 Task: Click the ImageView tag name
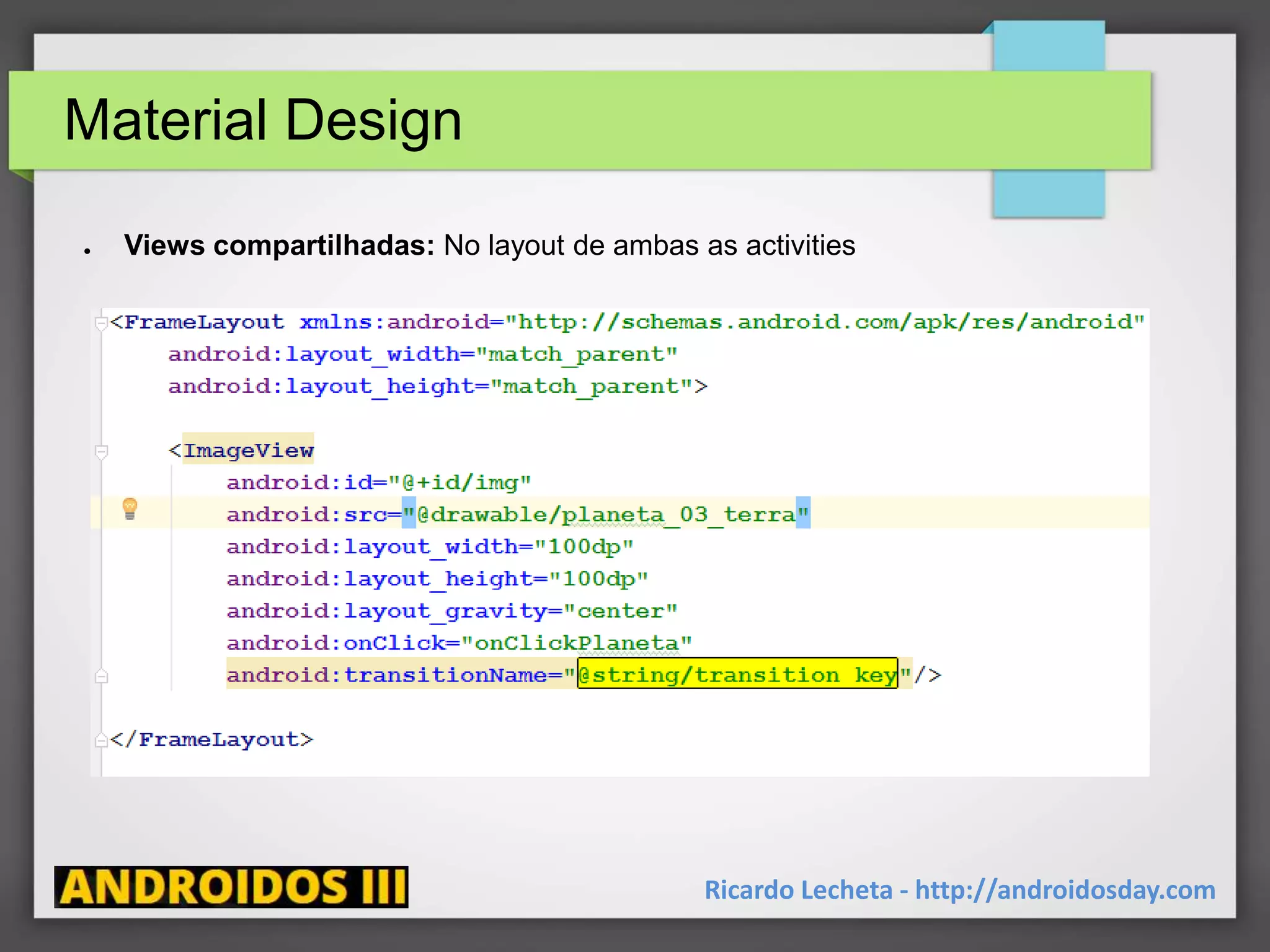click(249, 451)
